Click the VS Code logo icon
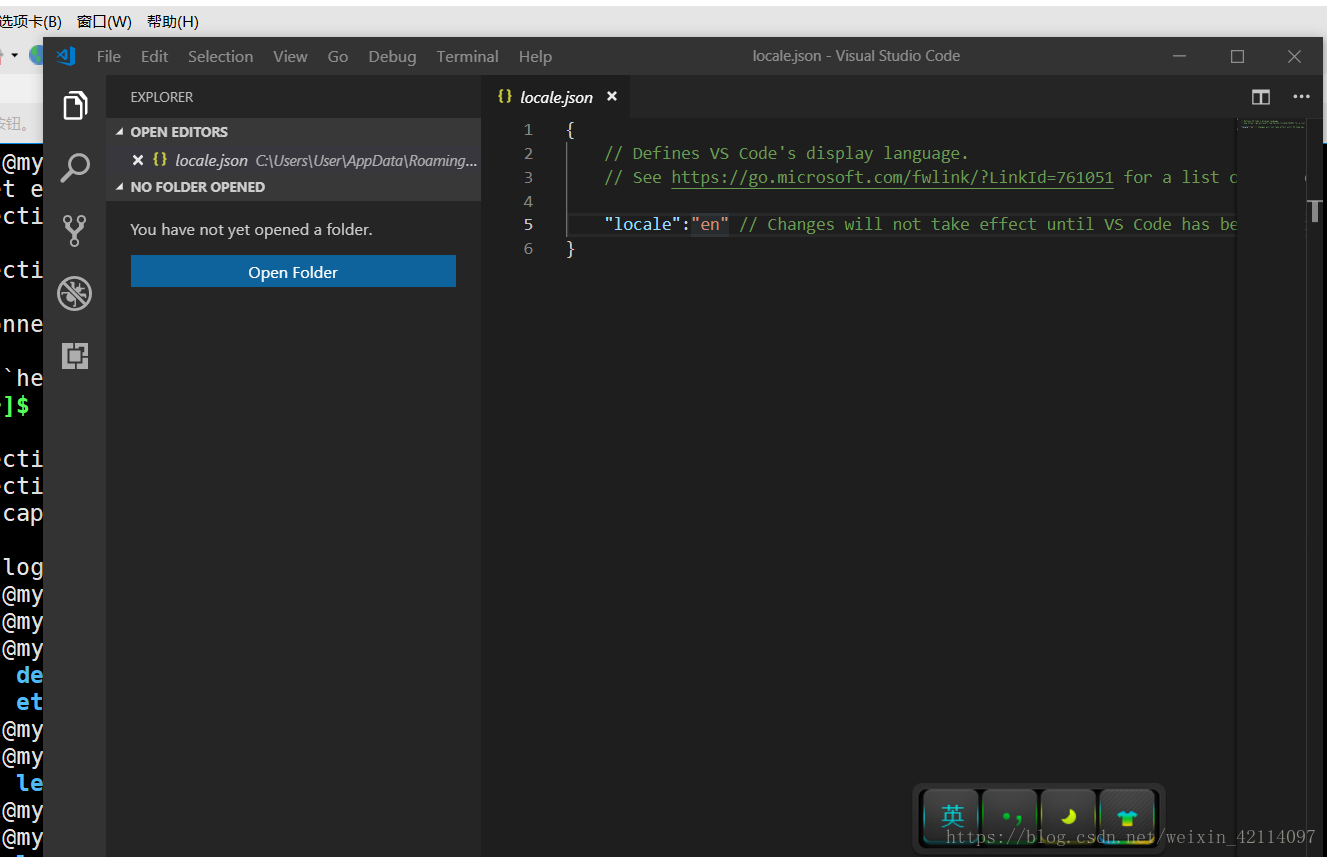Viewport: 1327px width, 857px height. click(x=66, y=56)
